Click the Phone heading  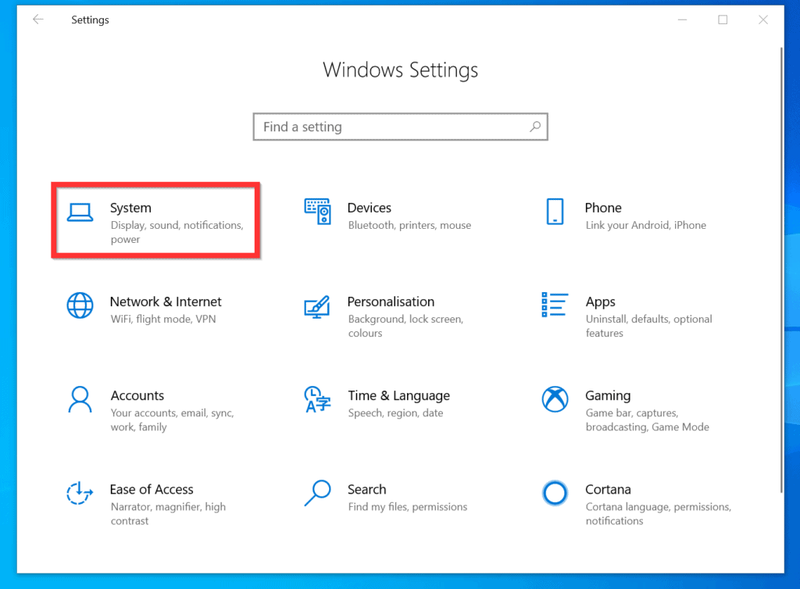[x=603, y=208]
